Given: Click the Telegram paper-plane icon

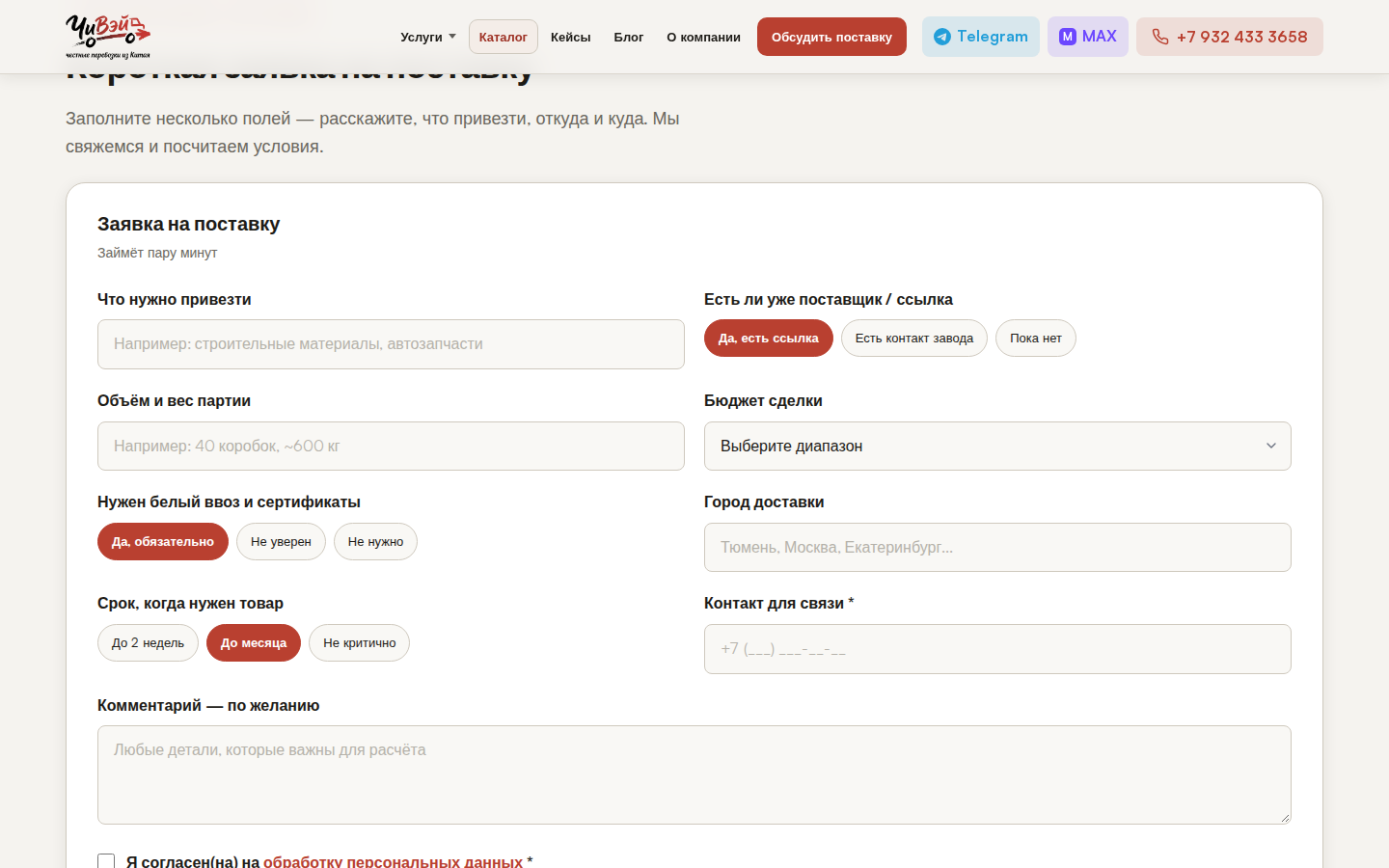Looking at the screenshot, I should tap(942, 37).
